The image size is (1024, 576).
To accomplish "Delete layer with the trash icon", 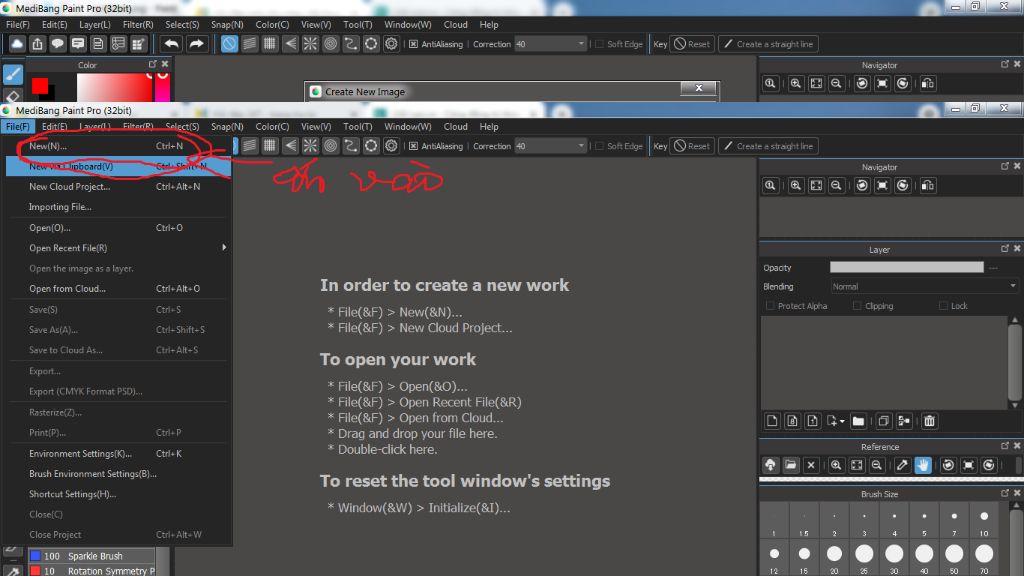I will pos(929,421).
